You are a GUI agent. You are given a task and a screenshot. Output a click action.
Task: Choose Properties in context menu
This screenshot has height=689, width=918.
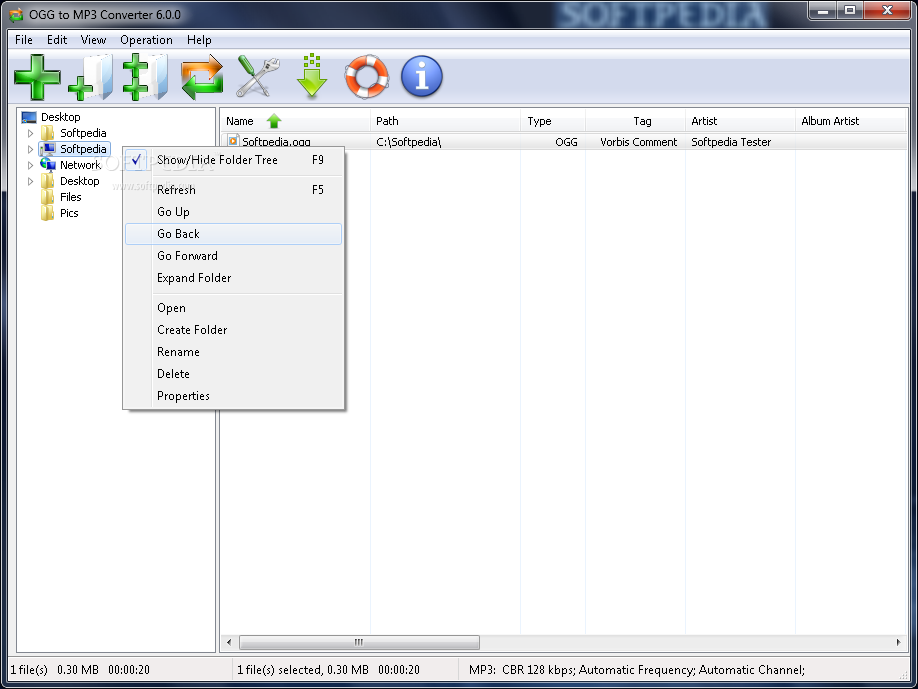click(233, 396)
